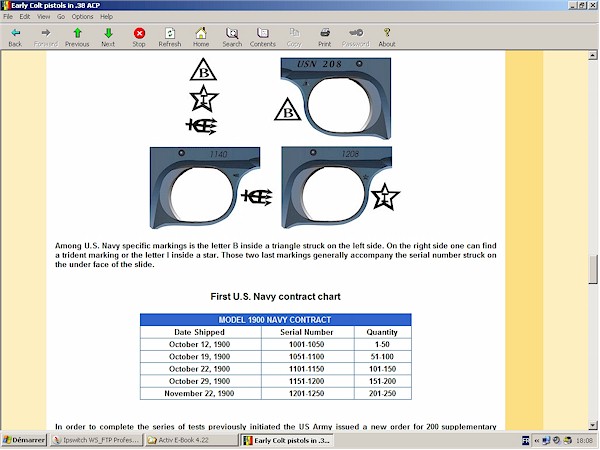This screenshot has width=600, height=450.
Task: Click serial number cell '1151-1200'
Action: [308, 381]
